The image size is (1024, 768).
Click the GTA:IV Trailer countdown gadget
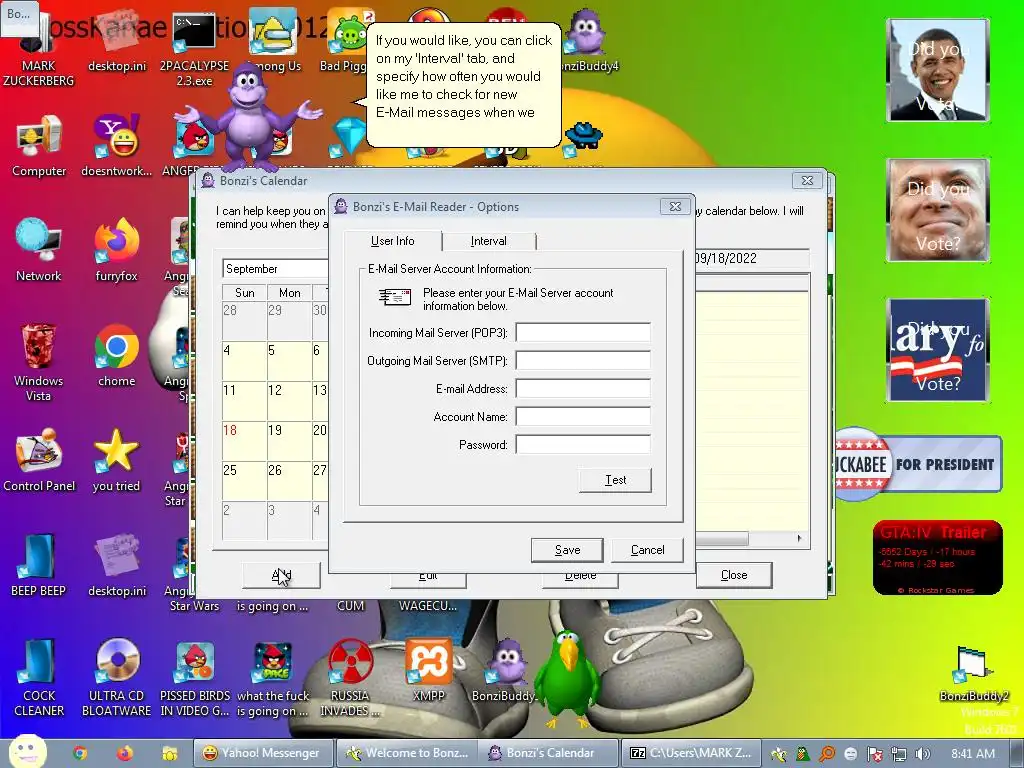(938, 558)
